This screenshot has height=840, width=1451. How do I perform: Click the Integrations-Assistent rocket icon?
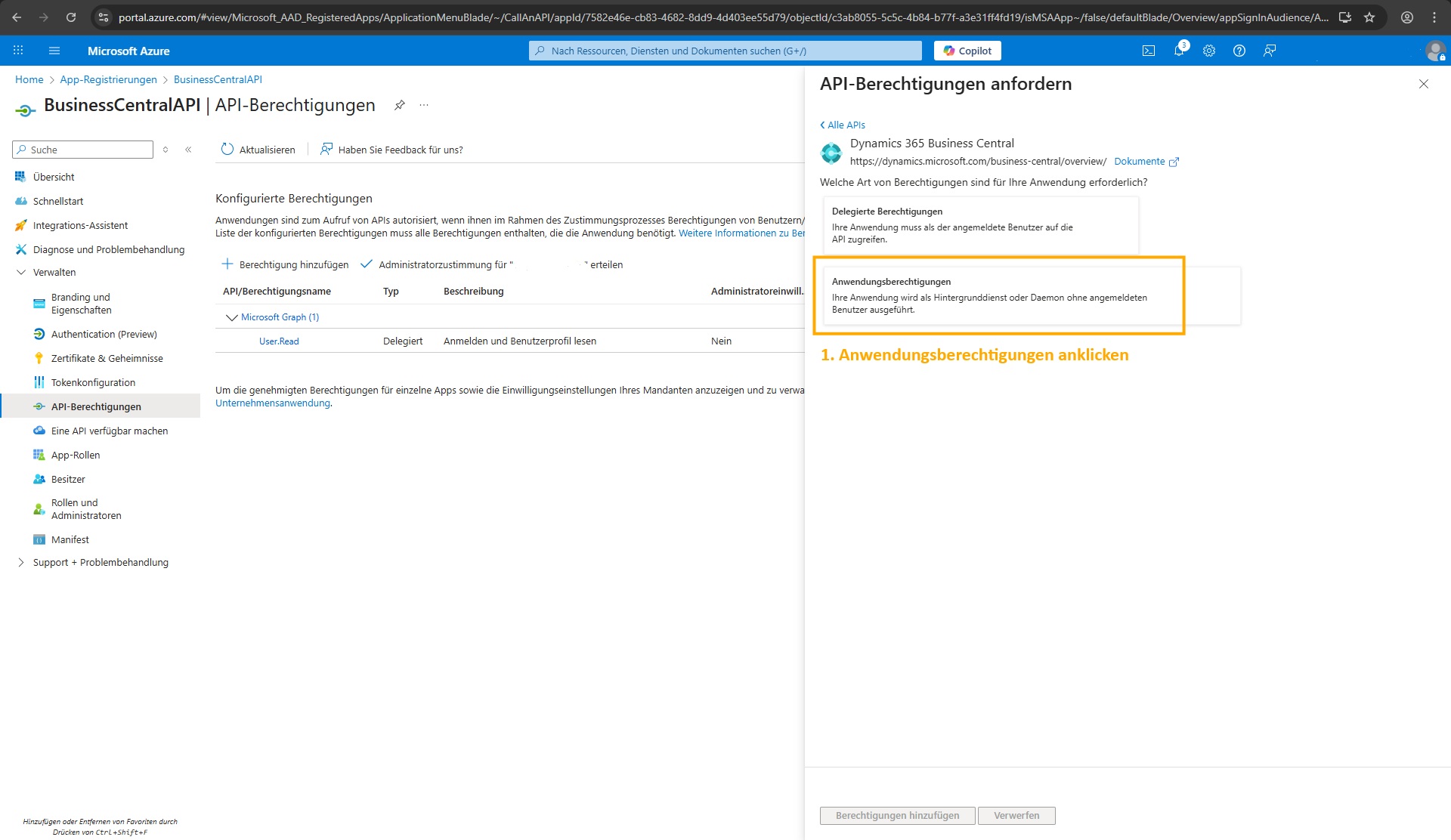20,225
